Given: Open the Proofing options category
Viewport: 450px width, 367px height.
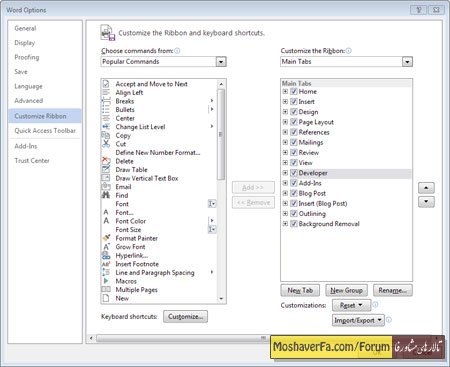Looking at the screenshot, I should (x=27, y=57).
